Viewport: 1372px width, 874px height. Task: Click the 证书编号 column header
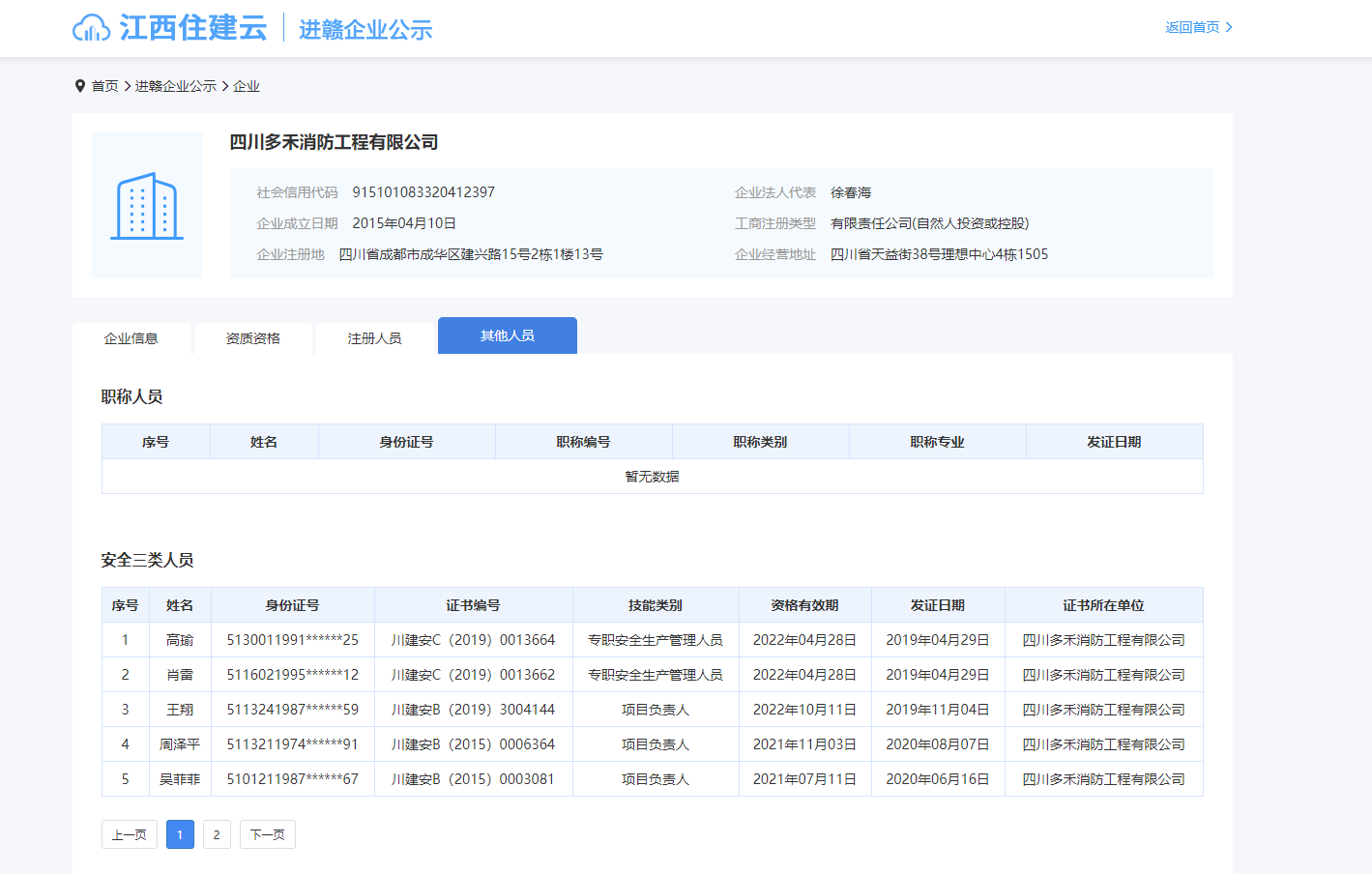(x=473, y=605)
